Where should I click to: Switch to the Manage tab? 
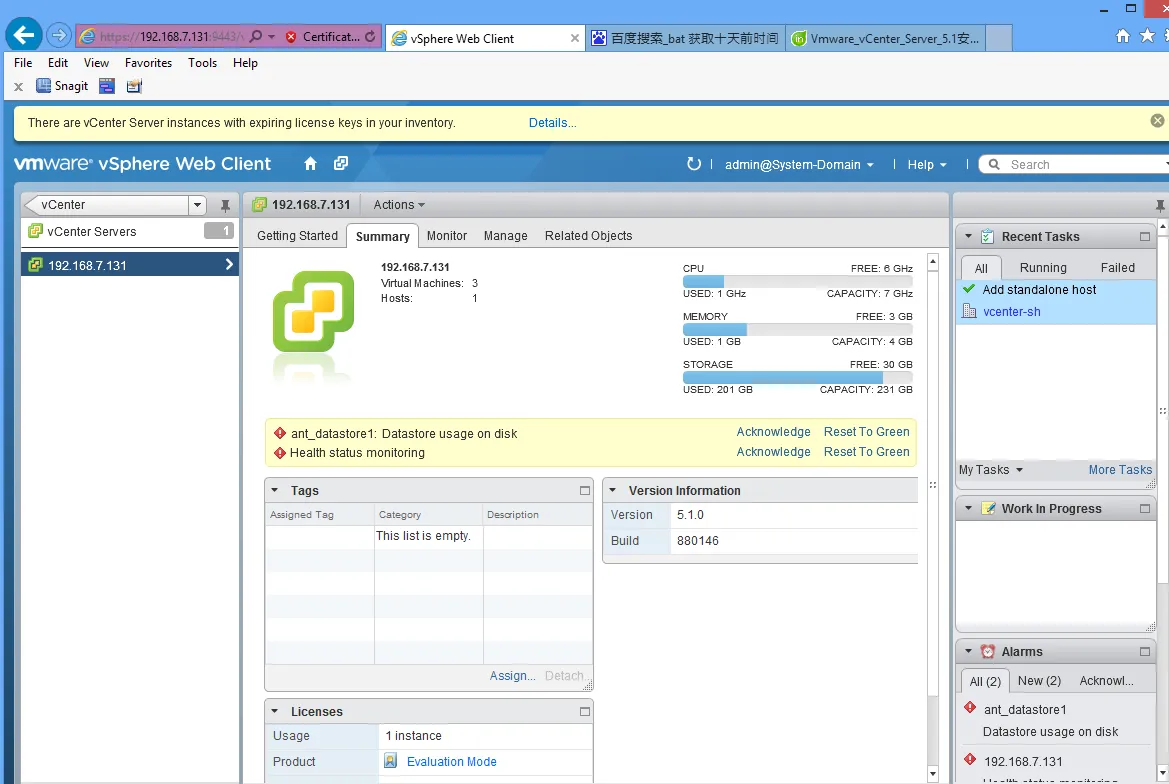click(x=505, y=235)
